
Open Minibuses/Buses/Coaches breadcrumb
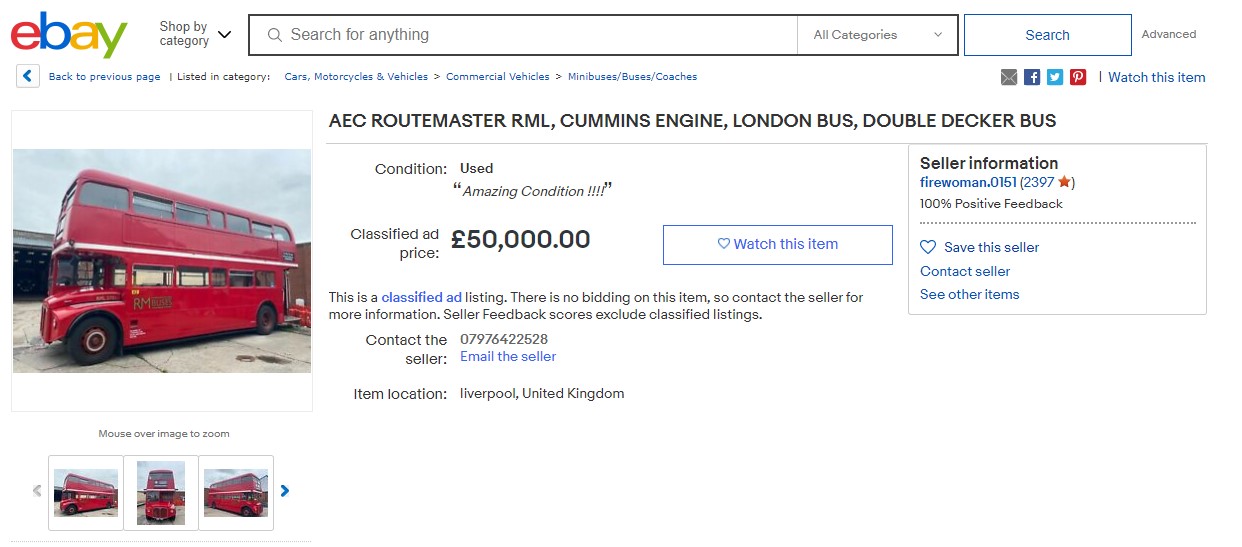[633, 77]
